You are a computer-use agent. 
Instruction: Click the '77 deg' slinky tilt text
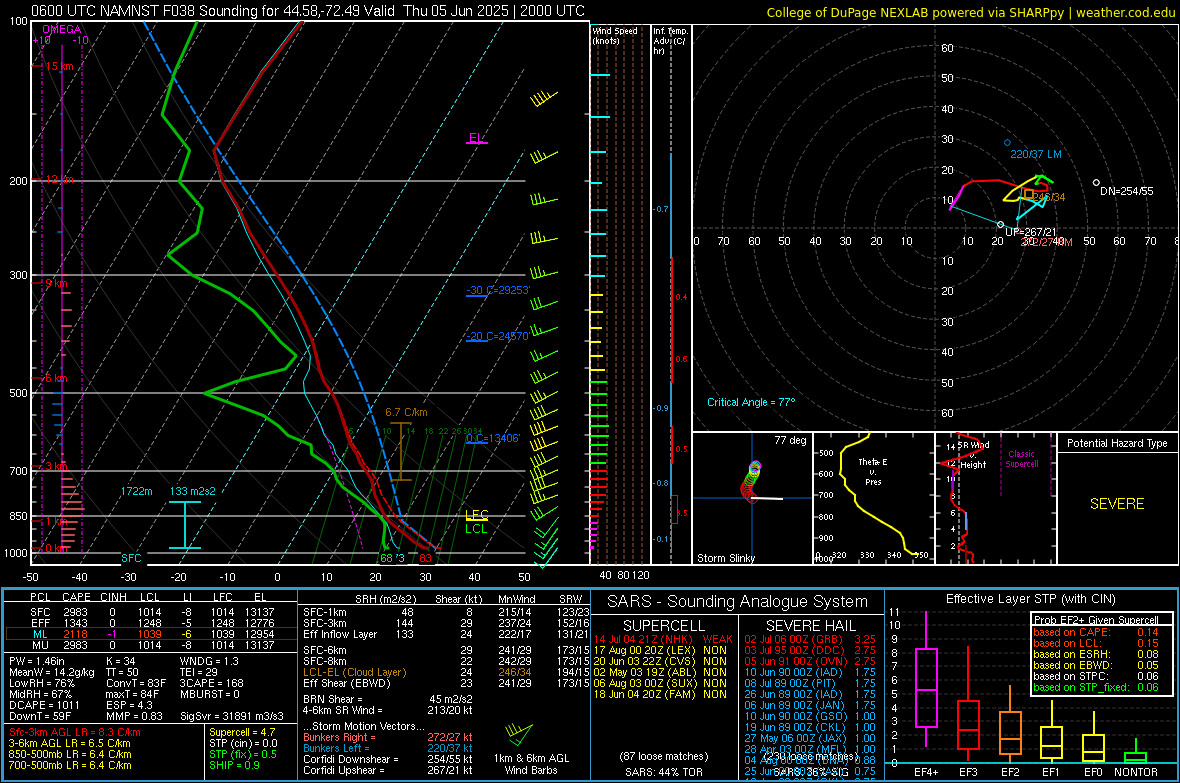[790, 440]
